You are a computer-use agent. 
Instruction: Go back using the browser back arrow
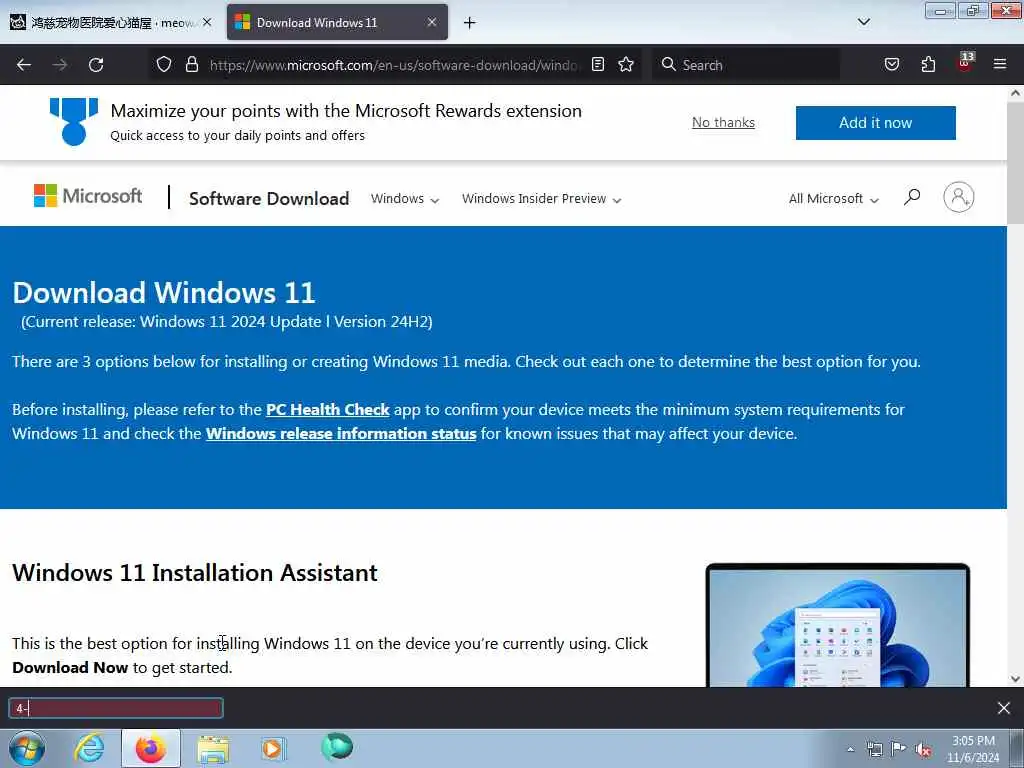tap(24, 65)
